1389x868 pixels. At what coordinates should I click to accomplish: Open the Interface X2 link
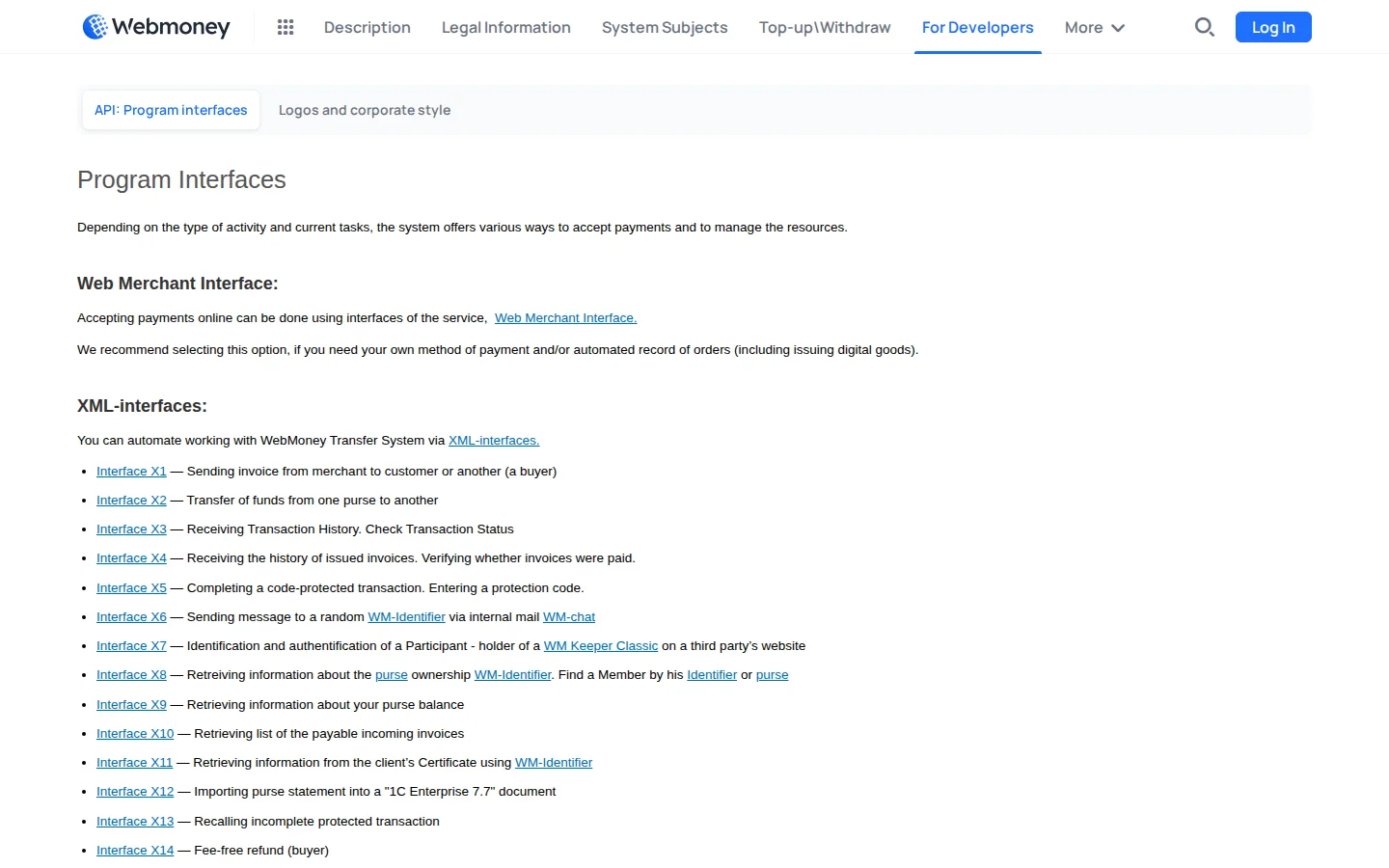pyautogui.click(x=131, y=501)
